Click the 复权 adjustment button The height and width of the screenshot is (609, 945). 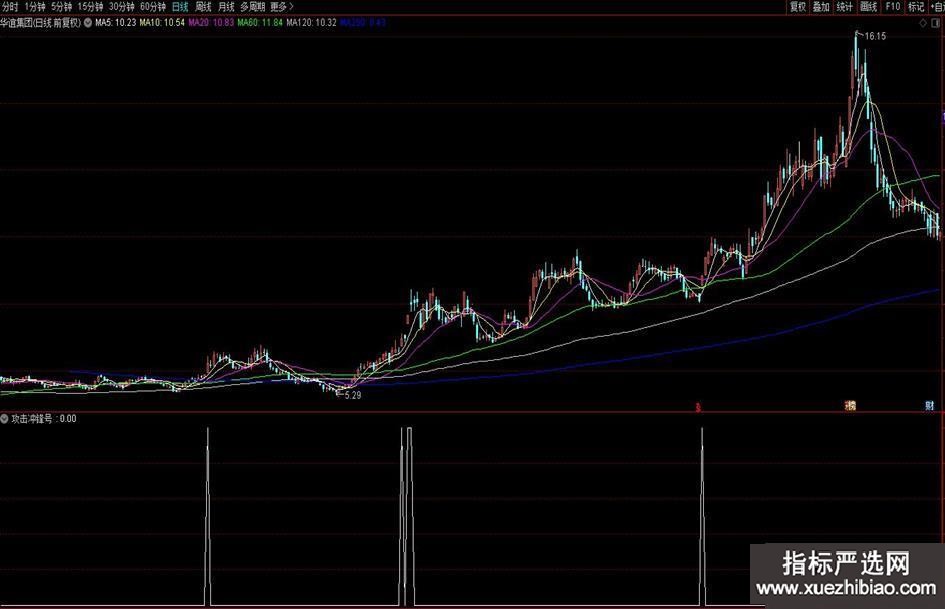click(x=798, y=7)
